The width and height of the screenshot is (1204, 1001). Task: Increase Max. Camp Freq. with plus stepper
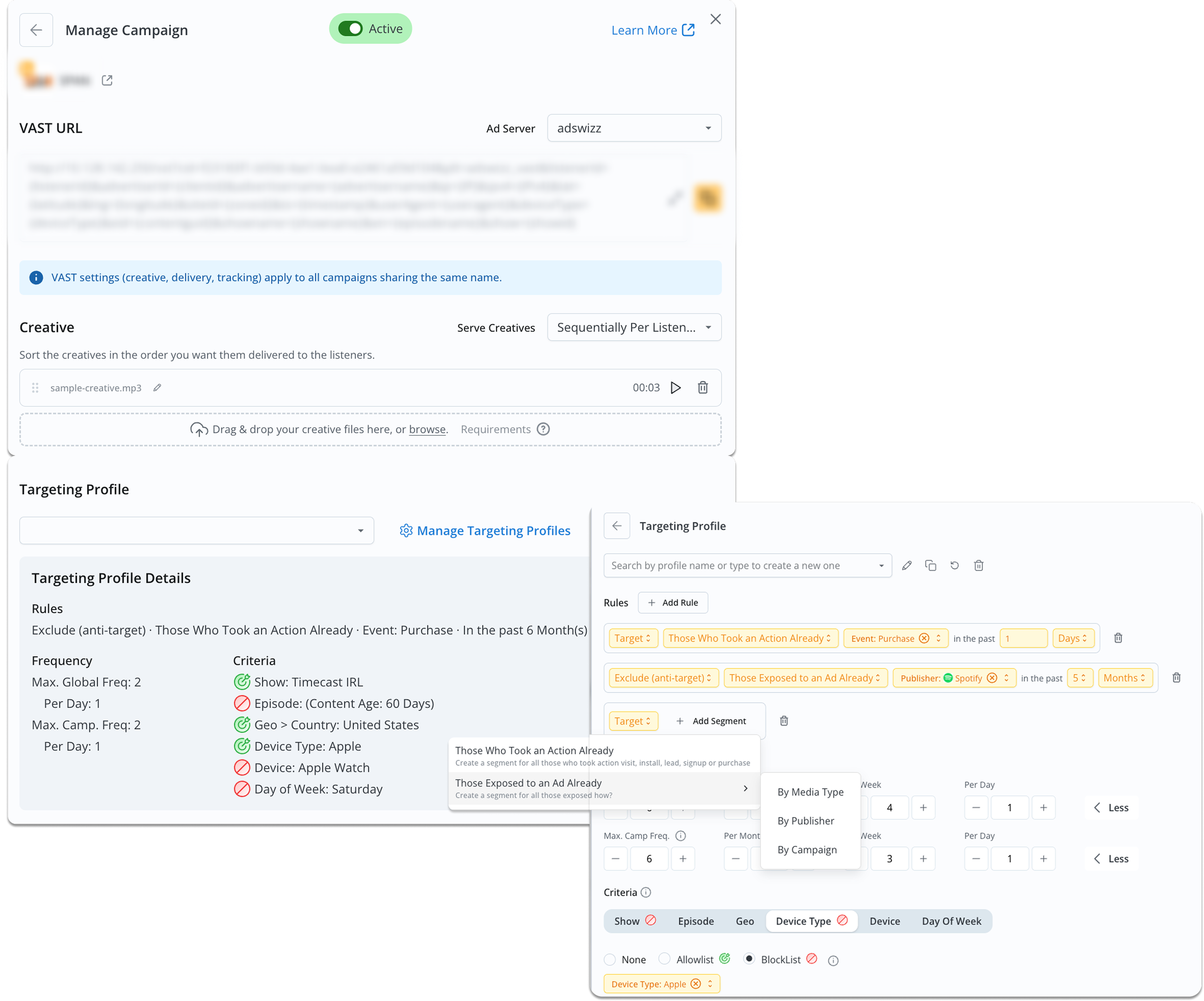point(682,858)
